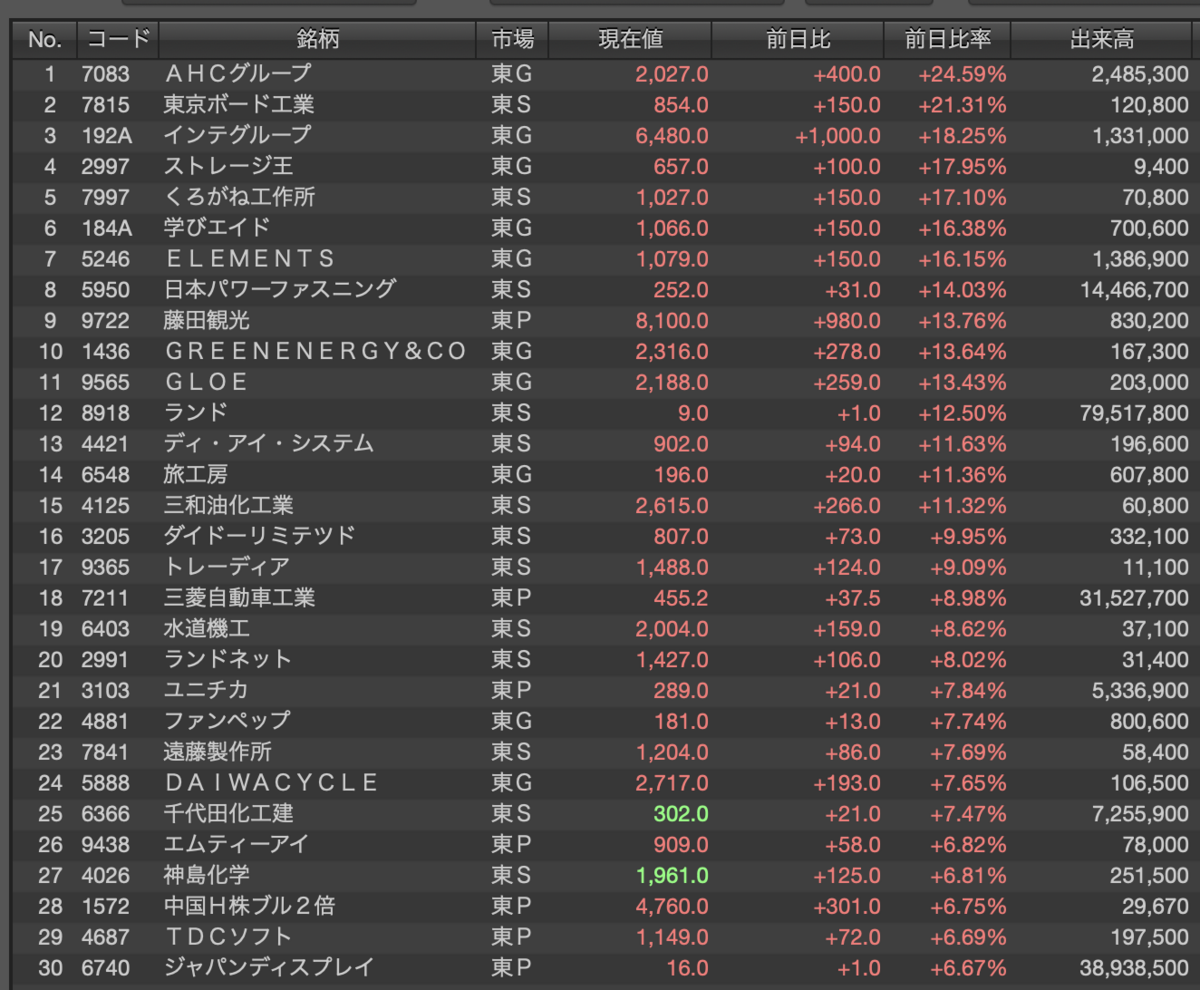Image resolution: width=1200 pixels, height=990 pixels.
Task: Click change value +980.0
Action: 848,321
